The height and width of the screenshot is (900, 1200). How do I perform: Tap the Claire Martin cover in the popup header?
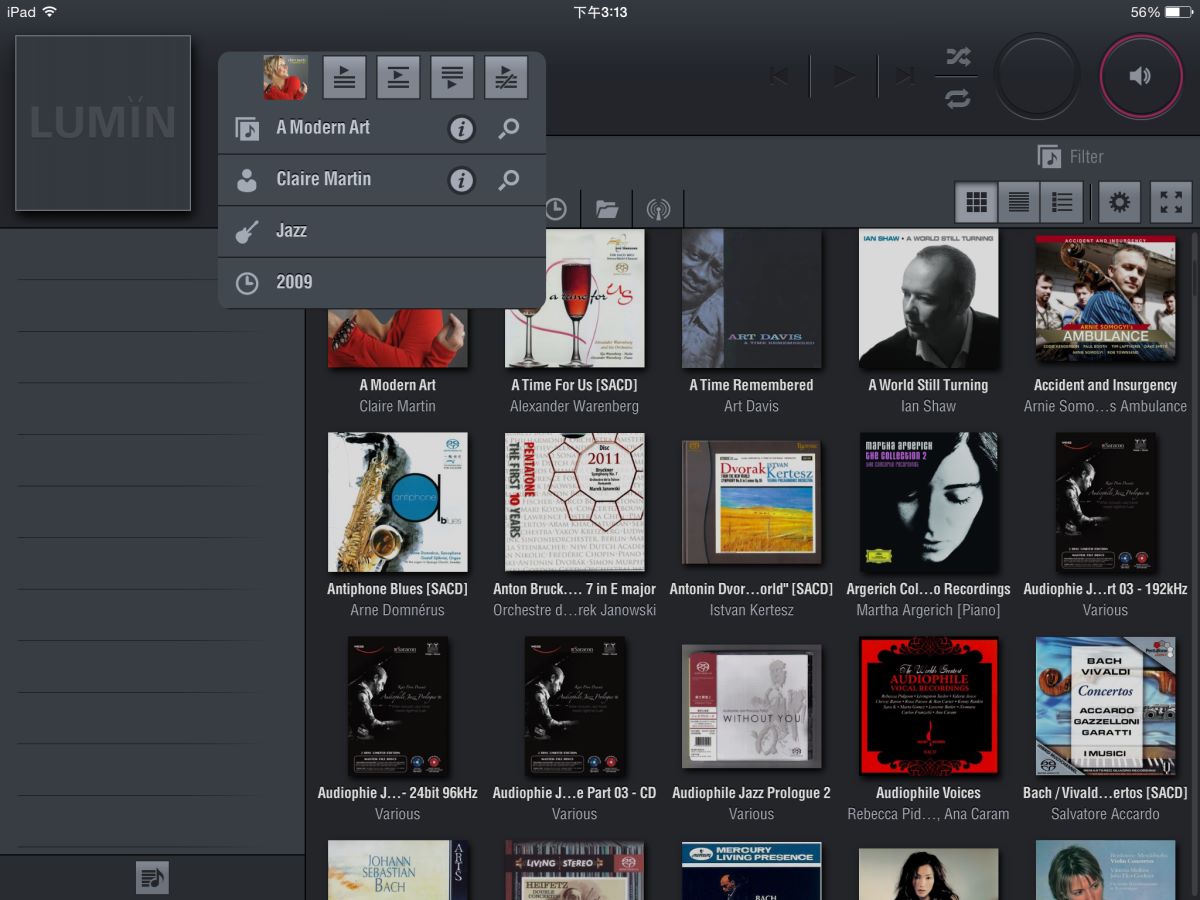285,77
